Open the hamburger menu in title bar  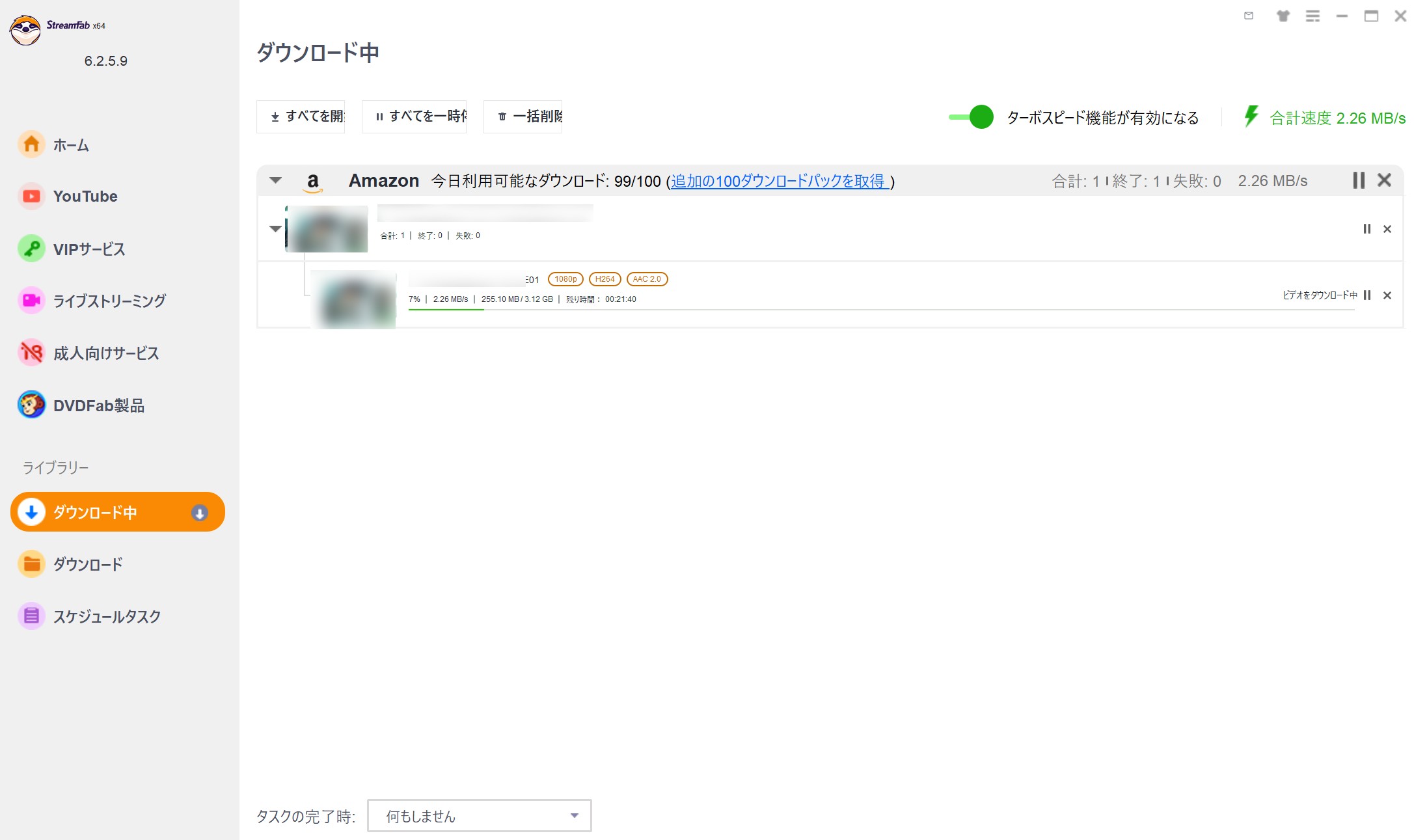click(x=1313, y=16)
